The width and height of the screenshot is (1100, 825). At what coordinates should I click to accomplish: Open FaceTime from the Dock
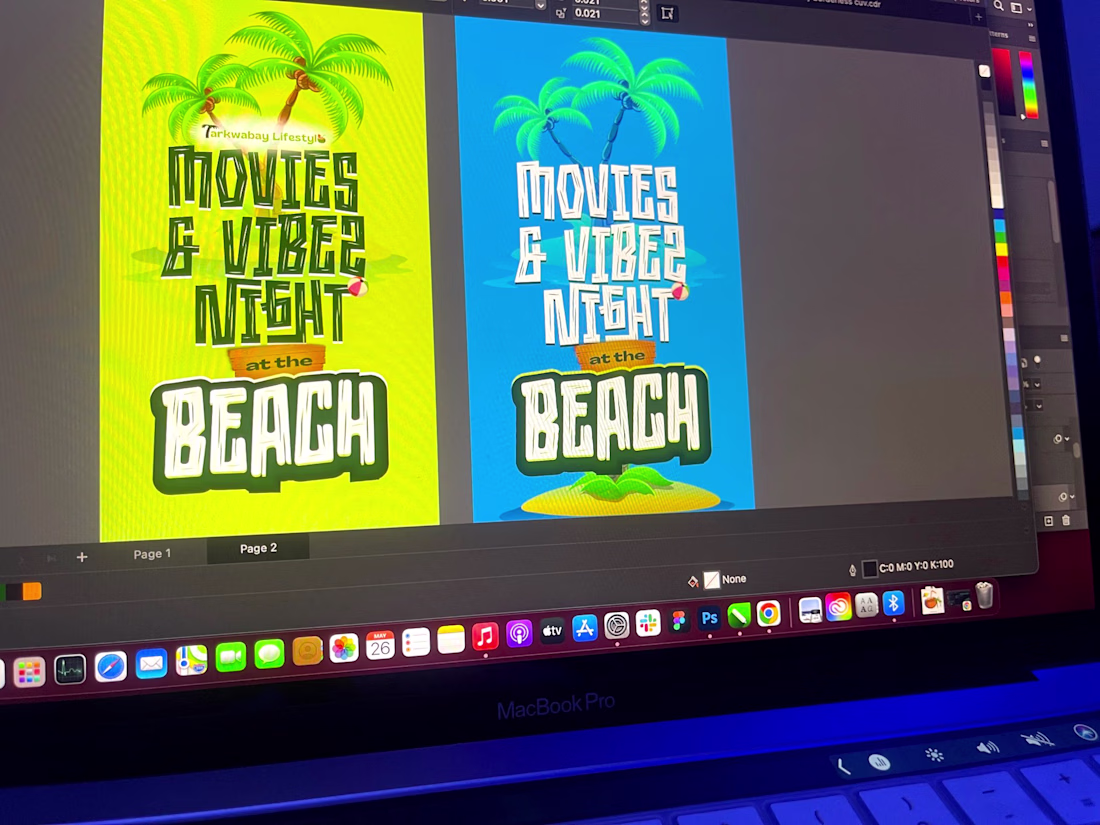pos(231,657)
